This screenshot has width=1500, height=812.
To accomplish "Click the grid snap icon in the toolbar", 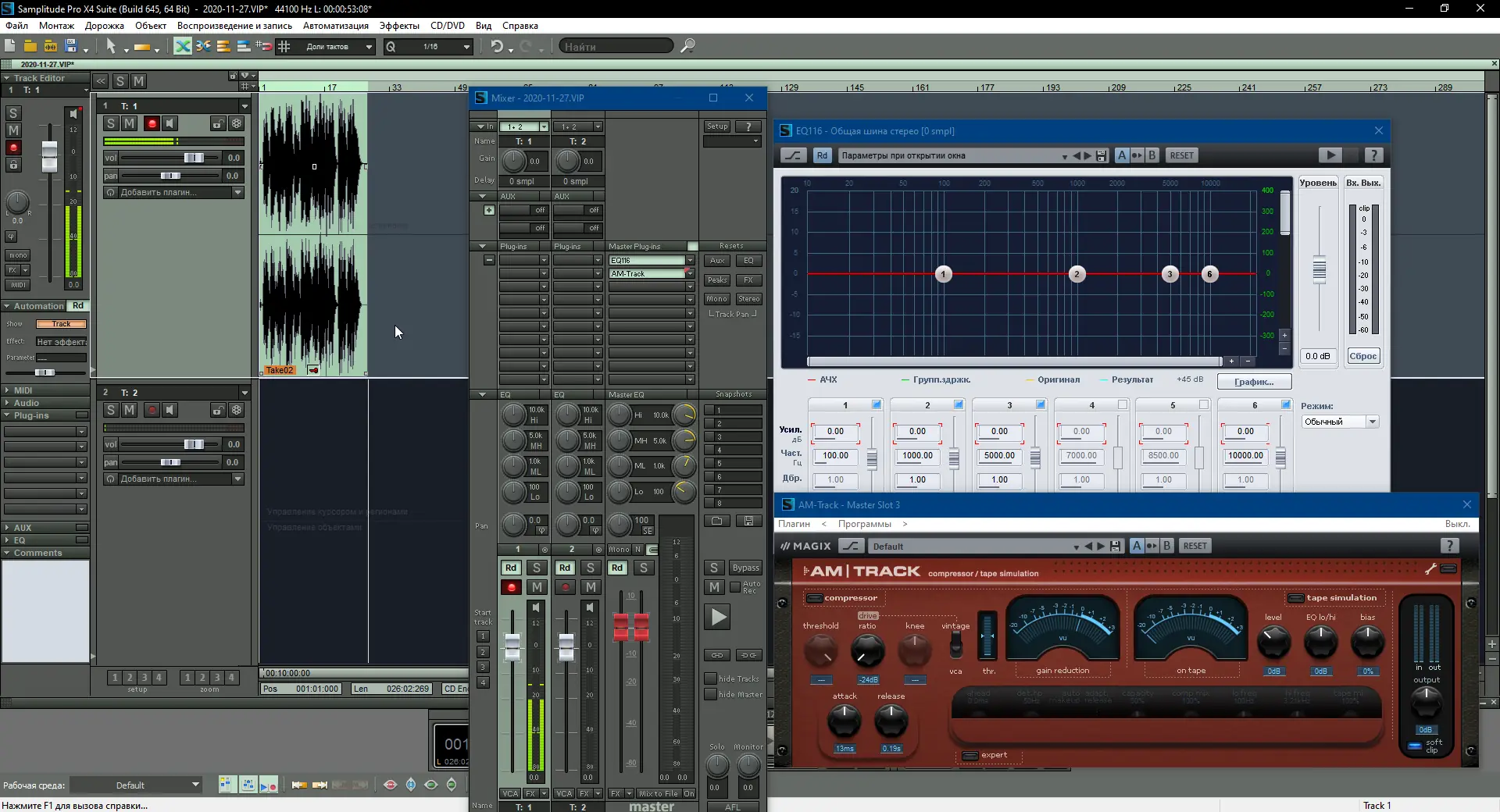I will [x=284, y=46].
